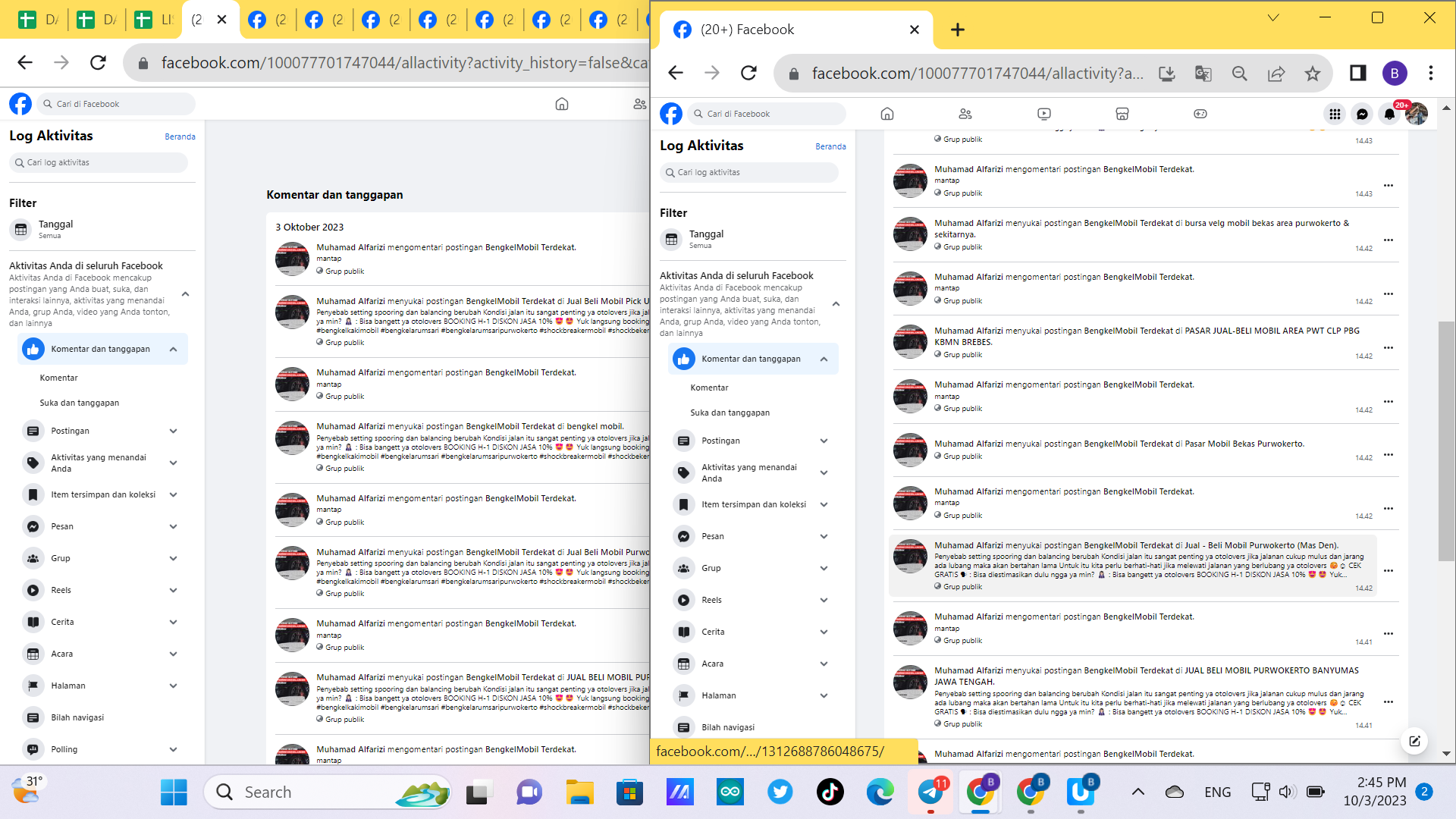Click Cari log aktivitas field in right window
This screenshot has height=819, width=1456.
click(x=749, y=173)
